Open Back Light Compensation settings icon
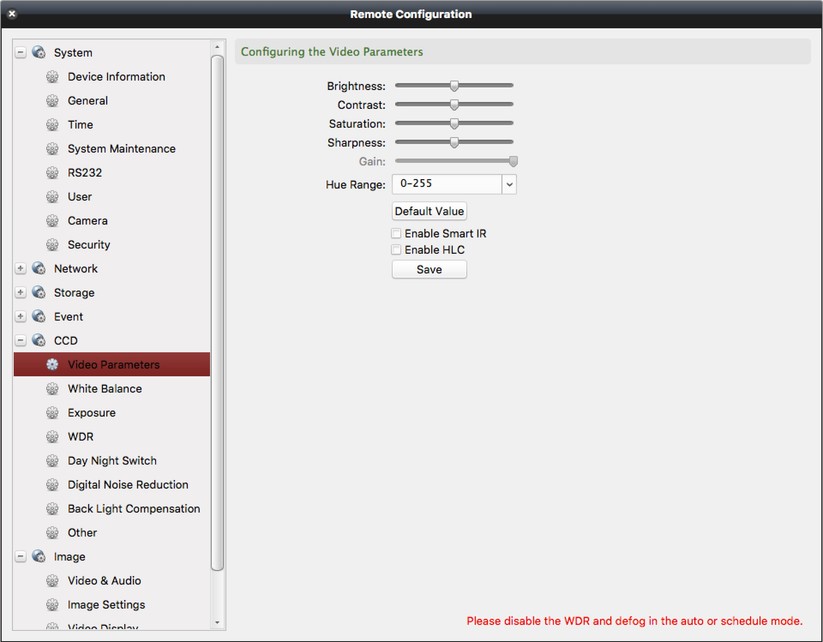This screenshot has width=823, height=642. pos(52,508)
